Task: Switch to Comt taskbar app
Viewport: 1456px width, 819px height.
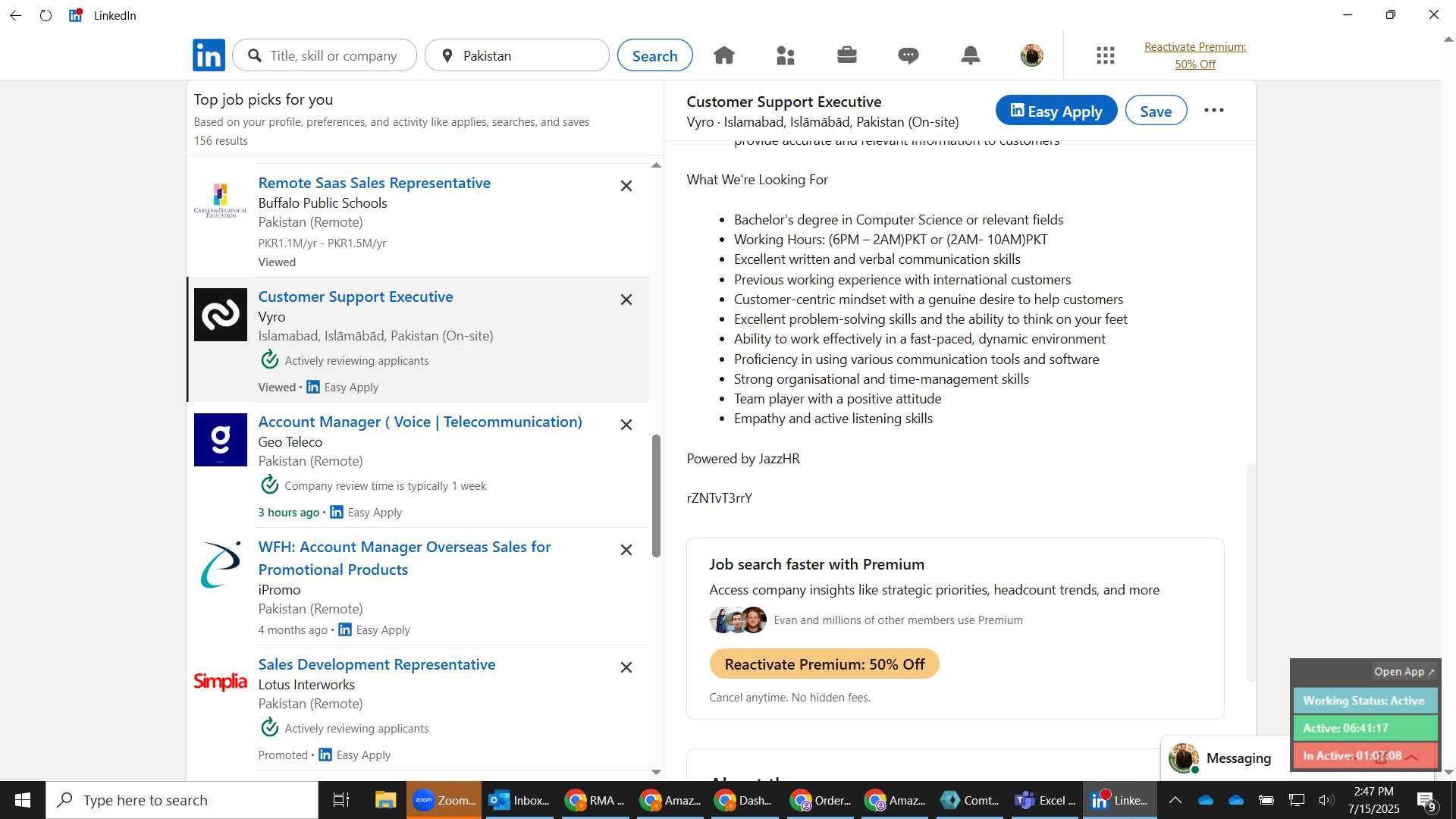Action: [970, 800]
